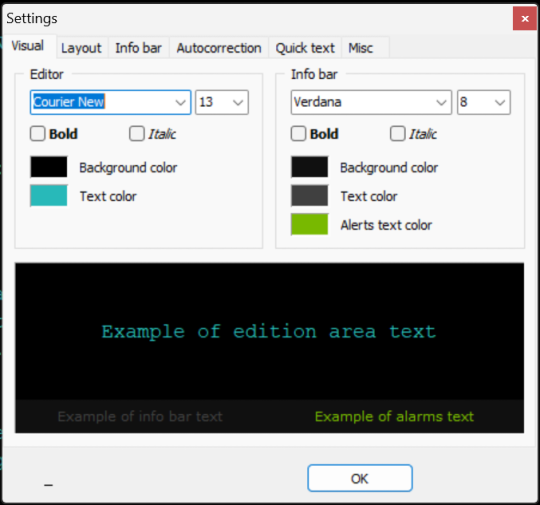Open the Editor font dropdown showing Courier New
This screenshot has height=505, width=540.
(111, 102)
